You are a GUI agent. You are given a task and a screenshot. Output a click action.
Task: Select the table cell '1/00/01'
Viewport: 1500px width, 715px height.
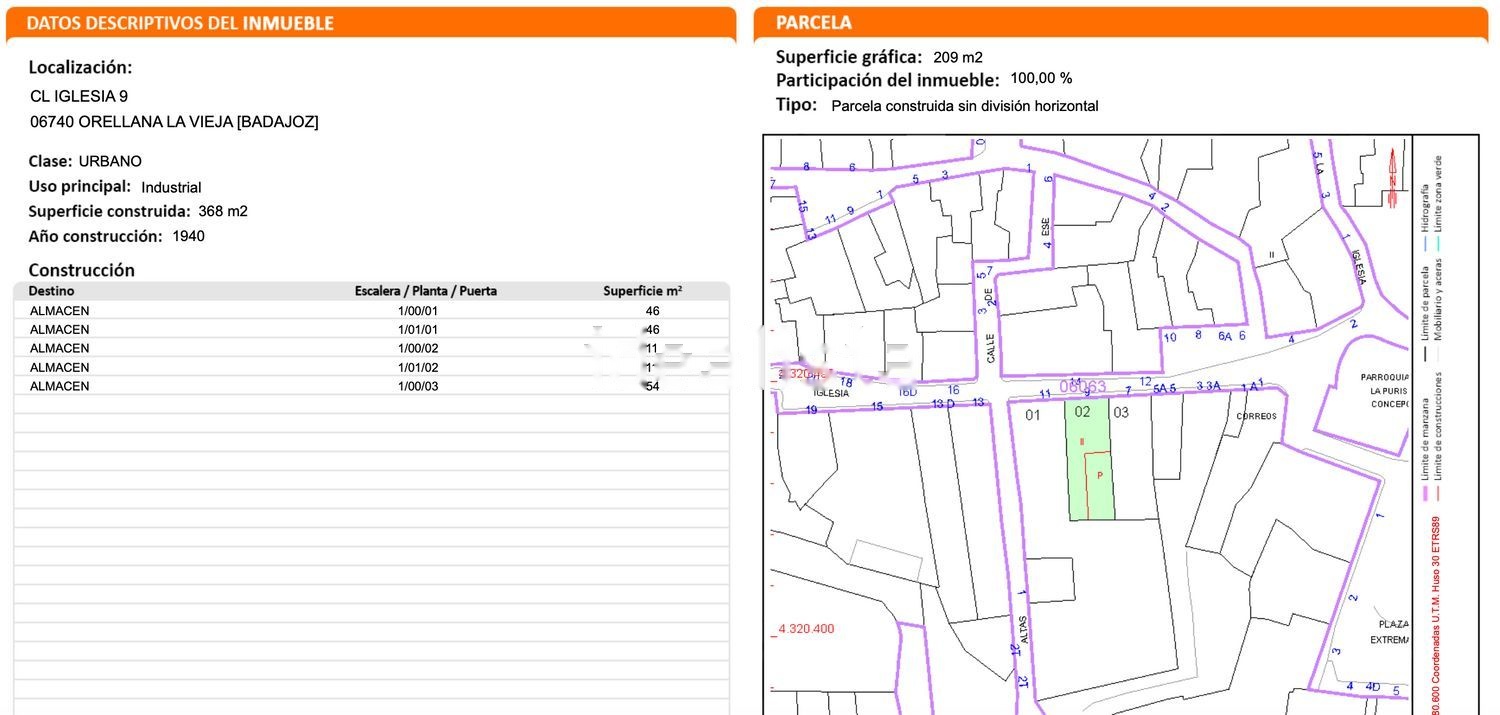coord(418,311)
